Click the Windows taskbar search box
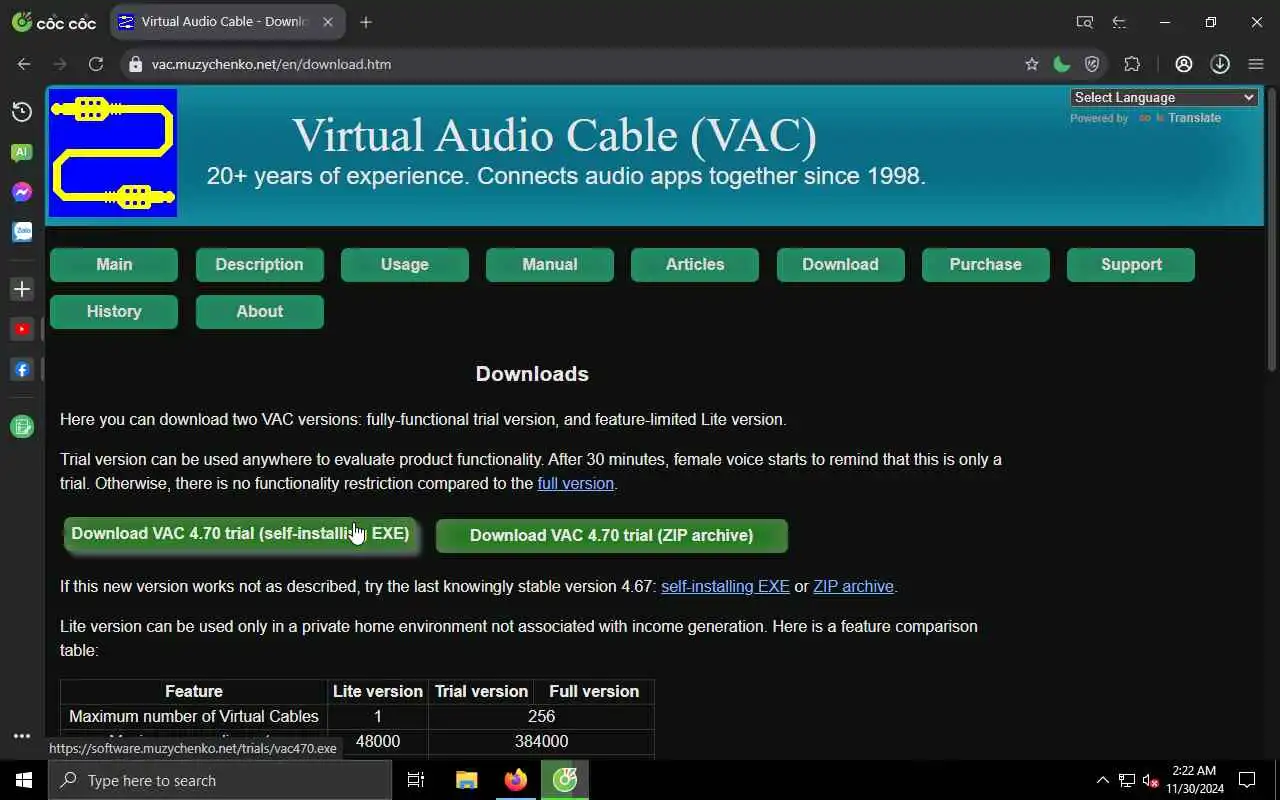The image size is (1280, 800). [x=220, y=780]
